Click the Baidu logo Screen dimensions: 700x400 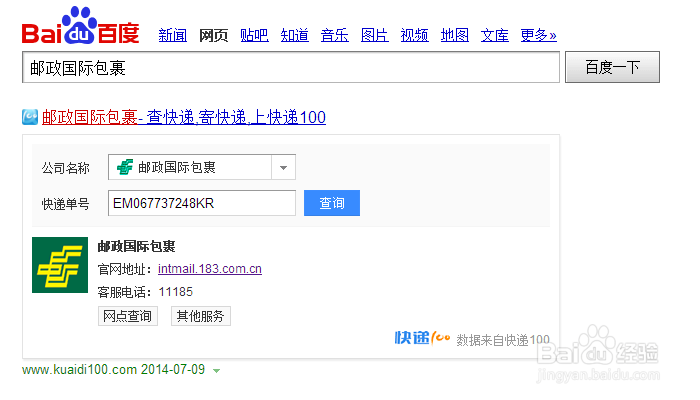point(81,25)
